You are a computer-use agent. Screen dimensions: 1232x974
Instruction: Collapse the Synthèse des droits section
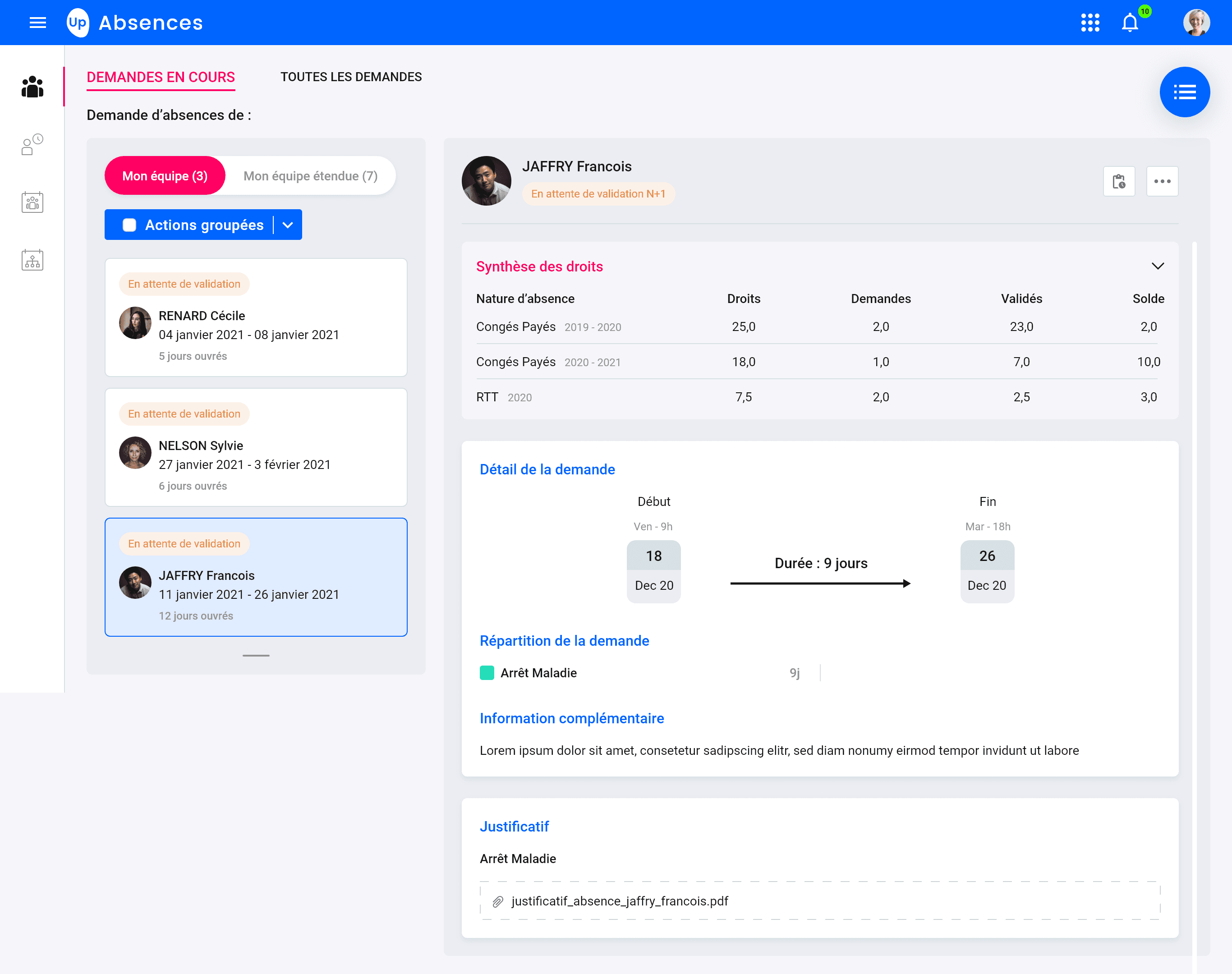point(1157,266)
